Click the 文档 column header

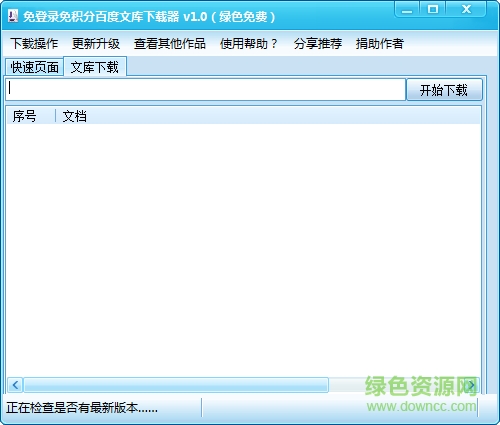(74, 116)
